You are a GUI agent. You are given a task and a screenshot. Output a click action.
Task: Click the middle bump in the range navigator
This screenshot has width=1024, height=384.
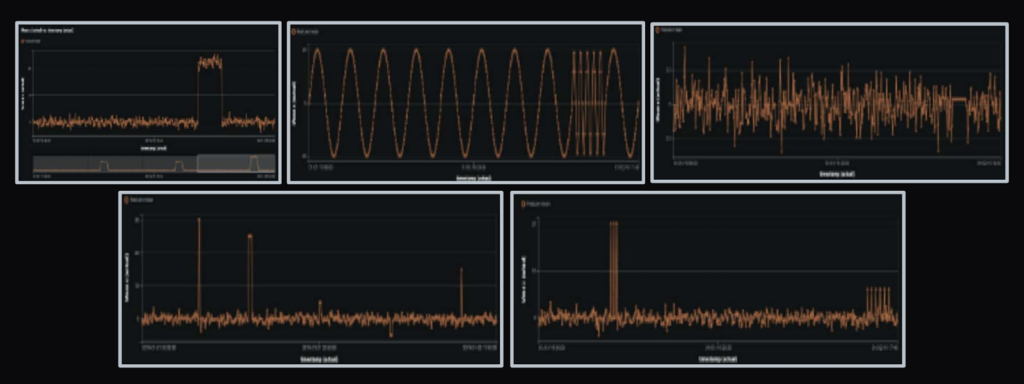coord(179,167)
